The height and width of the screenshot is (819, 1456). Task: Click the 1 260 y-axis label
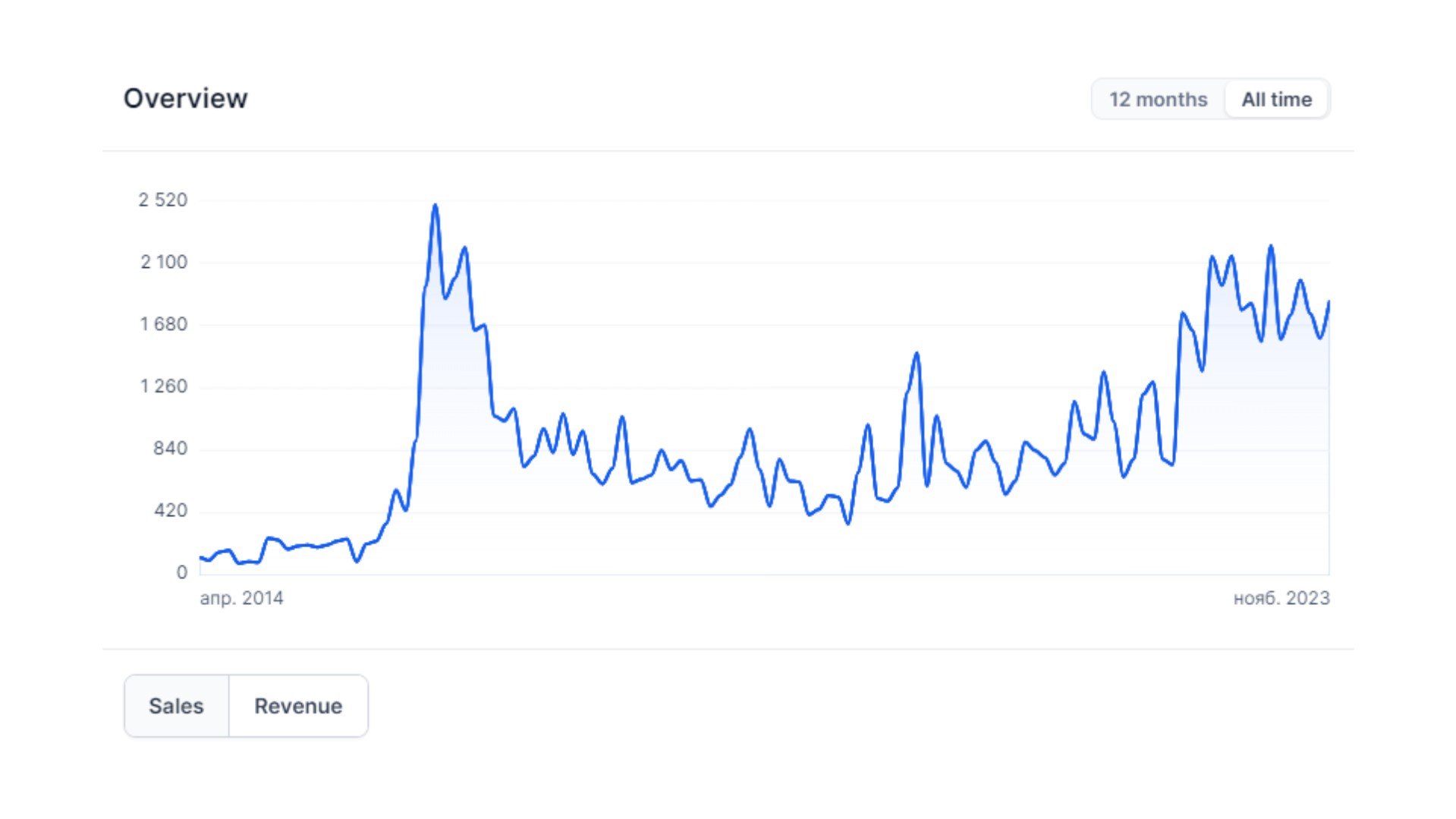tap(163, 386)
